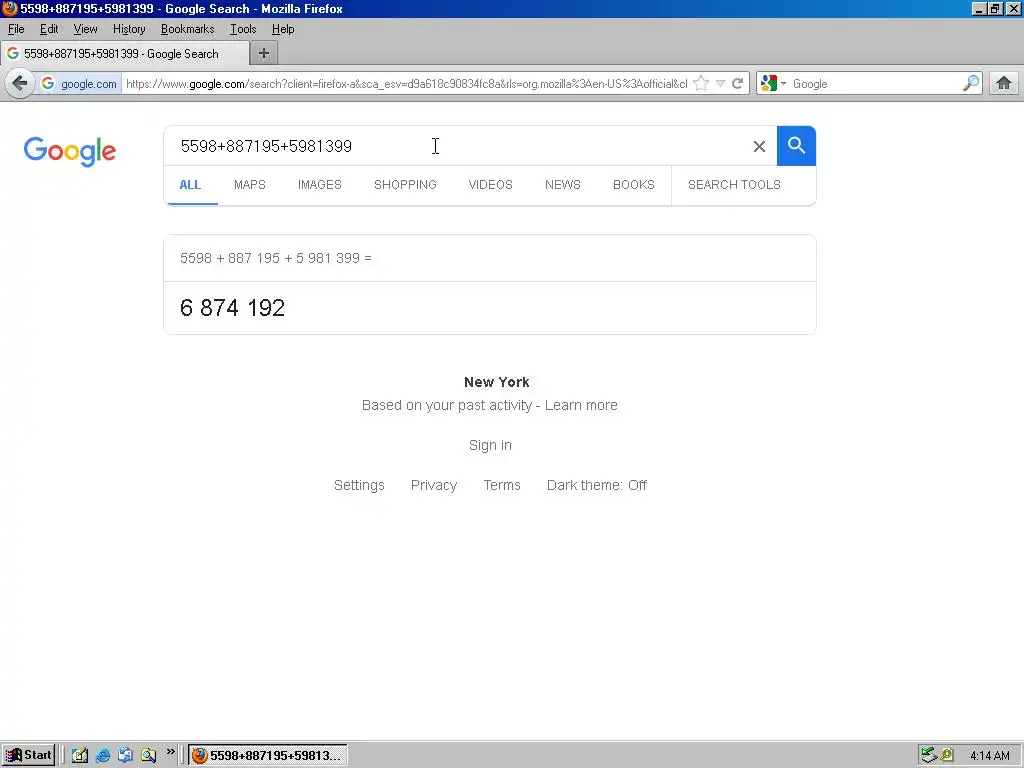The width and height of the screenshot is (1024, 768).
Task: Click the first quick launch notepad icon
Action: [x=80, y=755]
